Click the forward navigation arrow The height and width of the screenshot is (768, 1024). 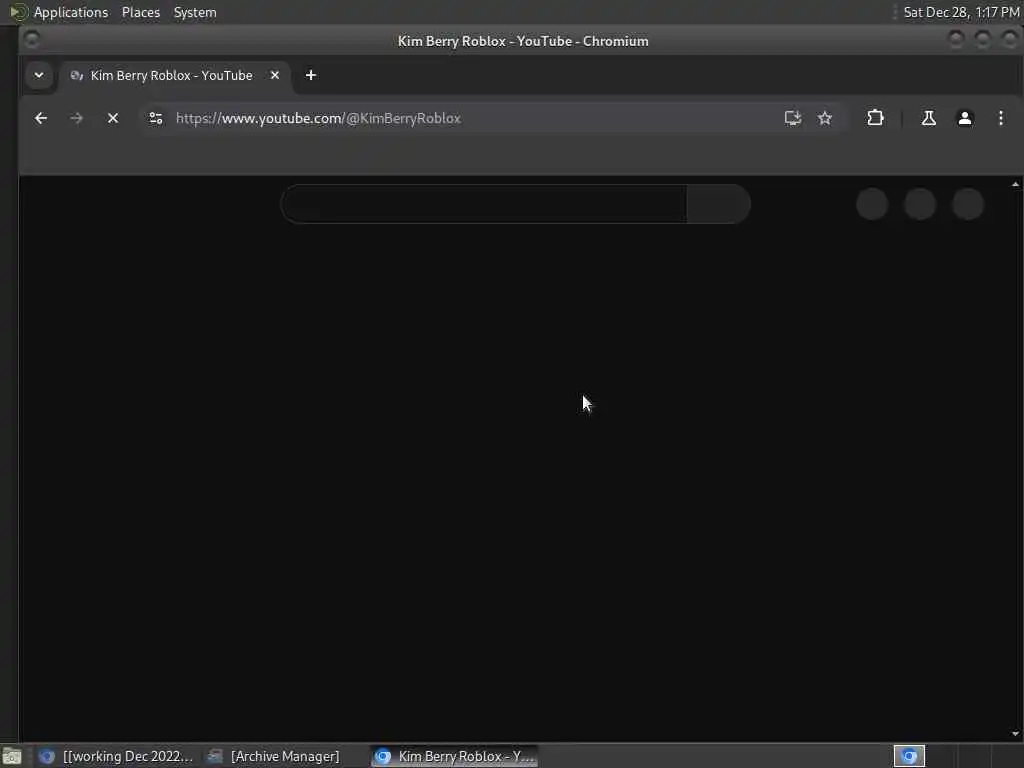point(76,118)
